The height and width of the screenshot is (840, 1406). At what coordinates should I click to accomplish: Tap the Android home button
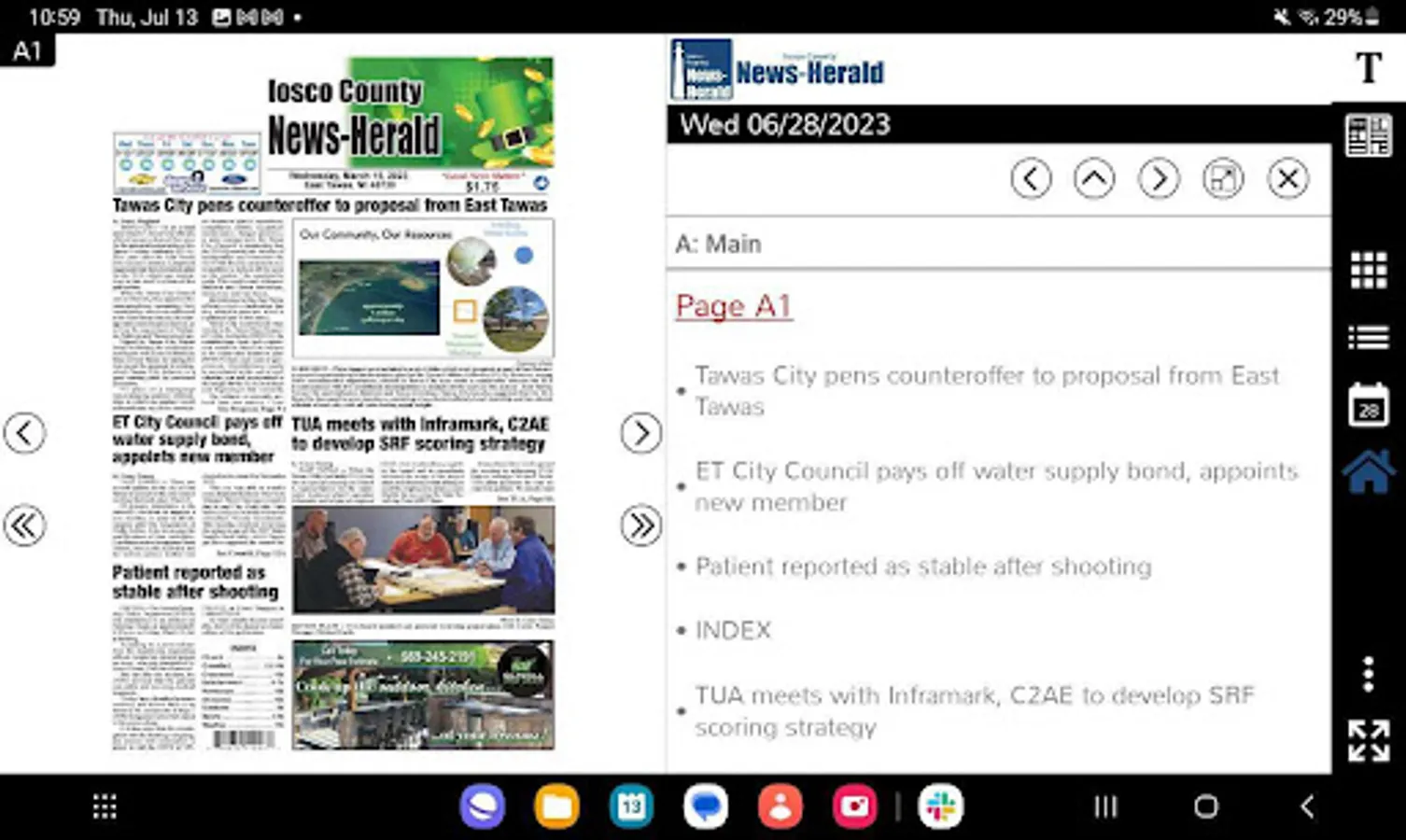click(1206, 806)
